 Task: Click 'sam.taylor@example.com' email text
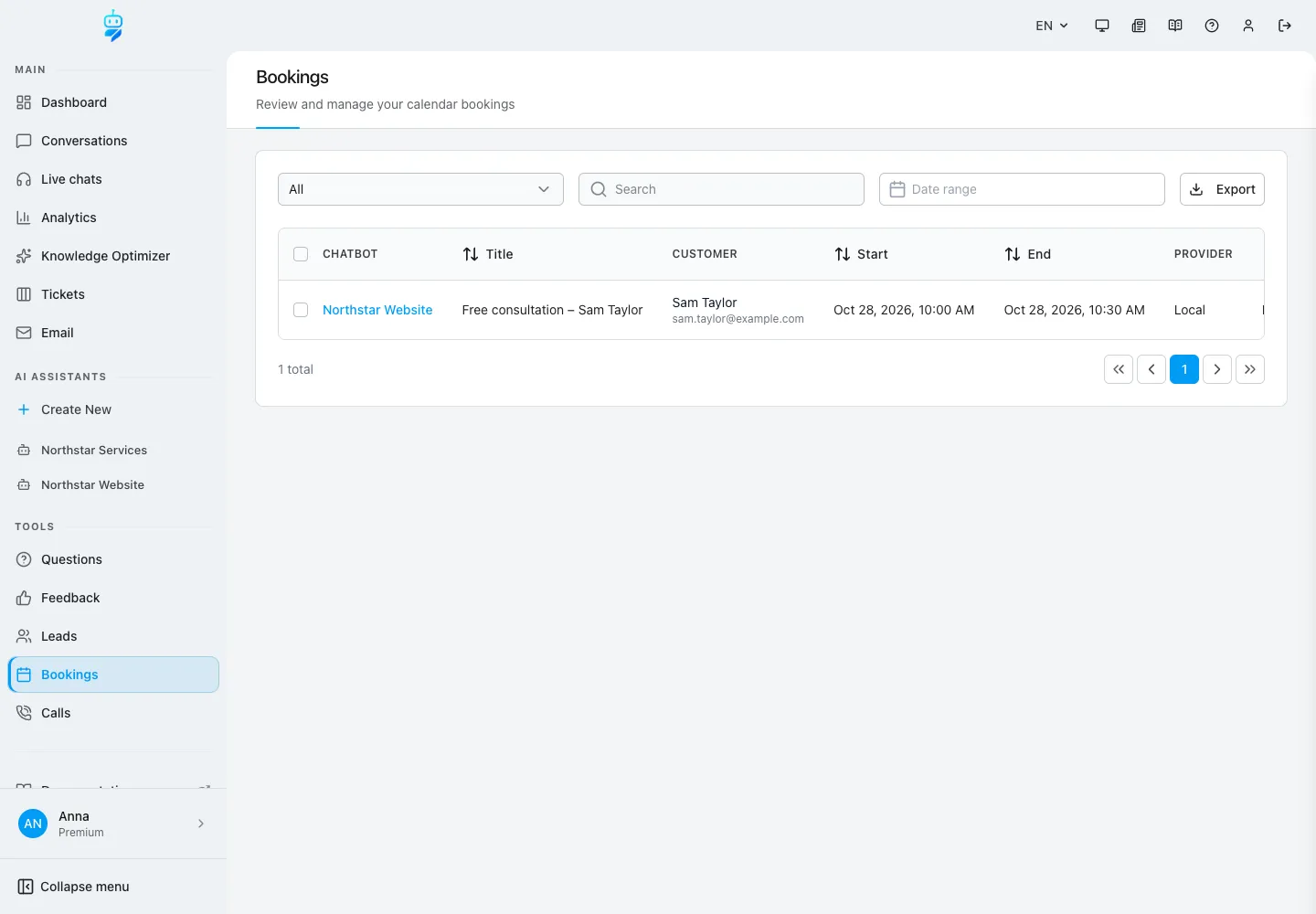point(738,319)
